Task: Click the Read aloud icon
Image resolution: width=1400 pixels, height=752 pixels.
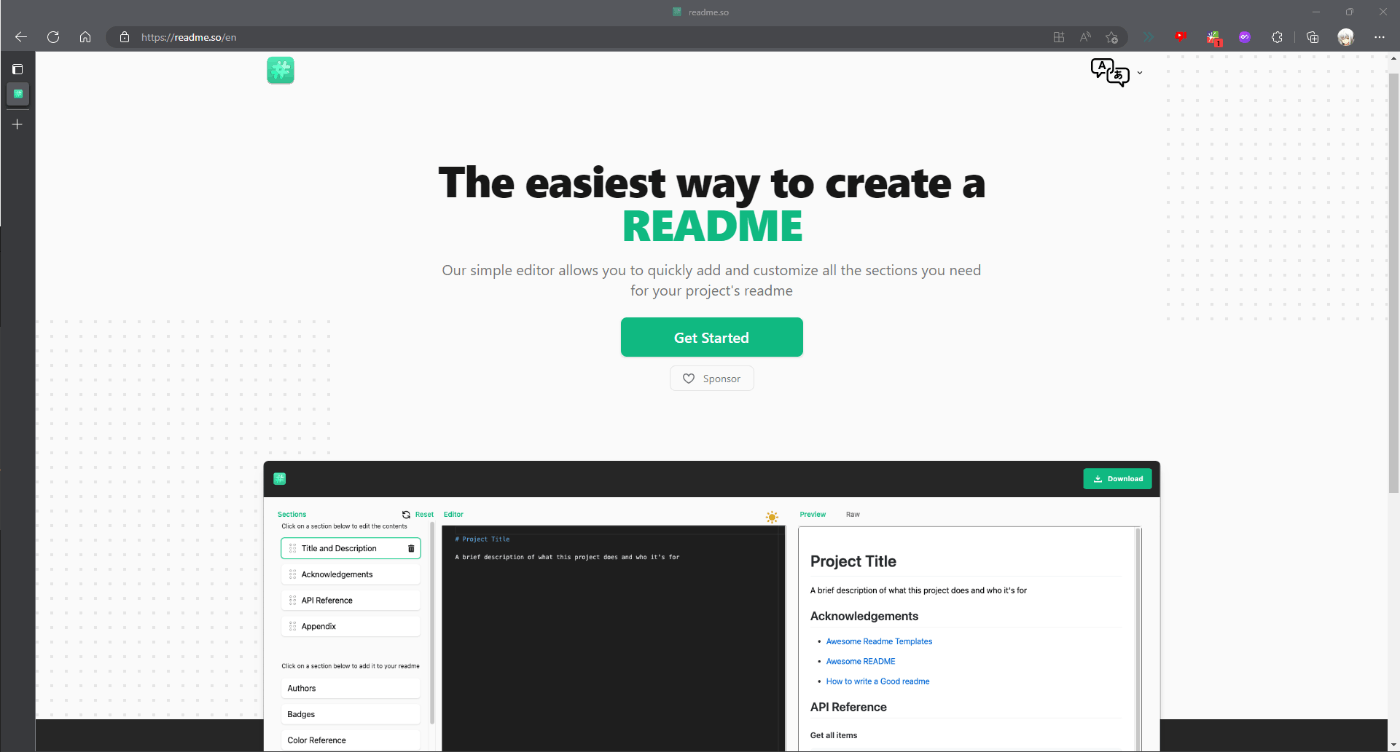Action: point(1085,37)
